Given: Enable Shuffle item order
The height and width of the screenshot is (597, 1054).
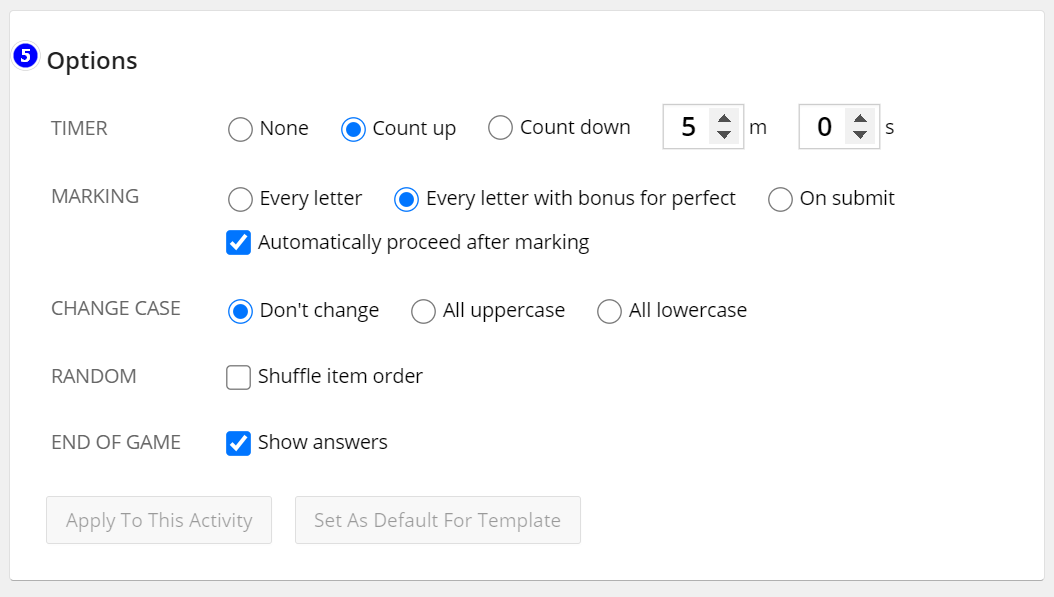Looking at the screenshot, I should tap(238, 377).
